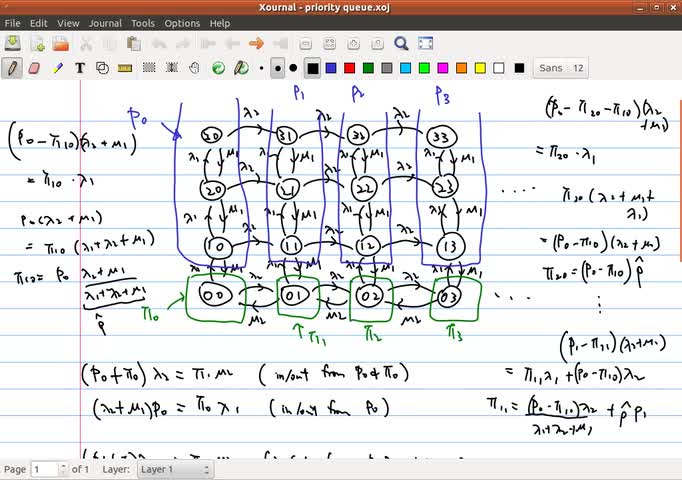Click the vertical scrollbar on the right
This screenshot has width=682, height=480.
(680, 180)
